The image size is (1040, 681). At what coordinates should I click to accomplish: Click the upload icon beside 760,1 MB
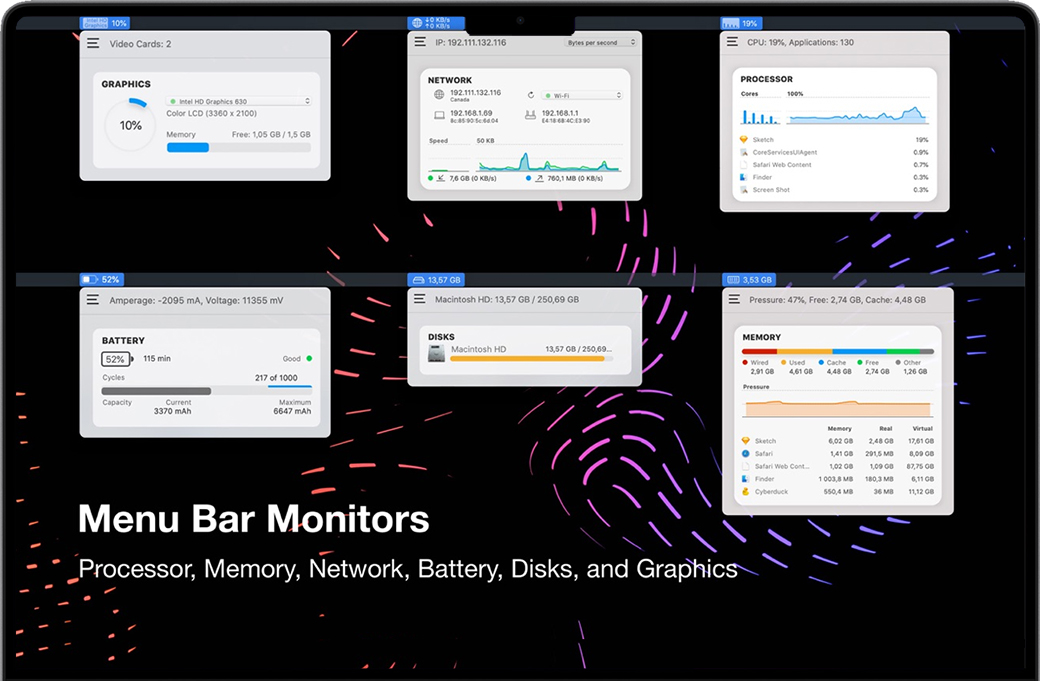(539, 178)
